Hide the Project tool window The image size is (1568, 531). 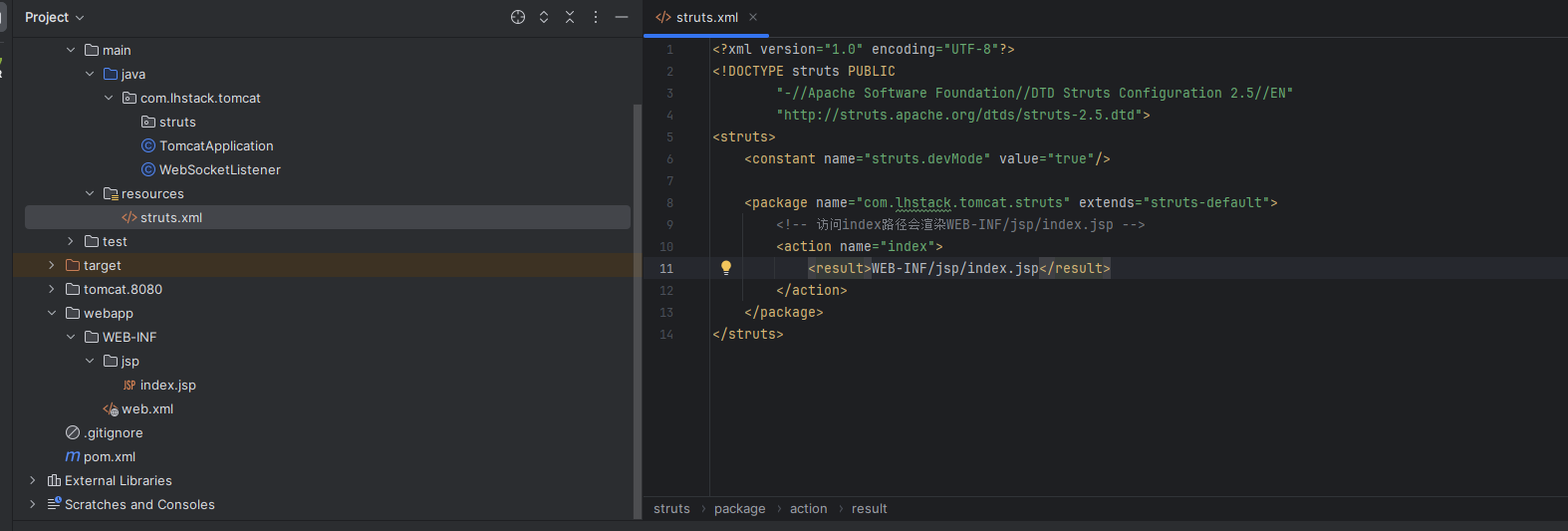tap(622, 17)
